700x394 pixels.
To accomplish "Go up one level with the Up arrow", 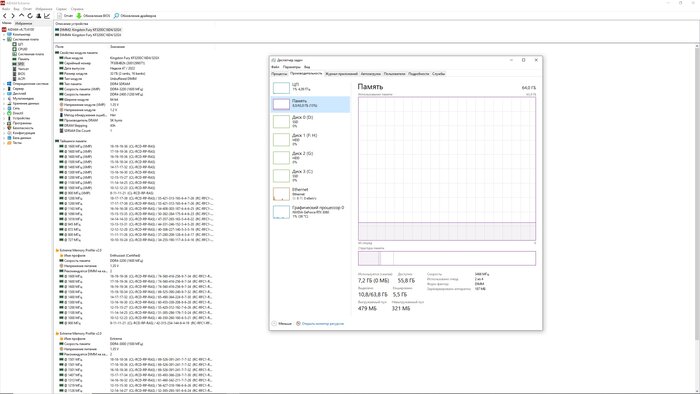I will point(21,16).
